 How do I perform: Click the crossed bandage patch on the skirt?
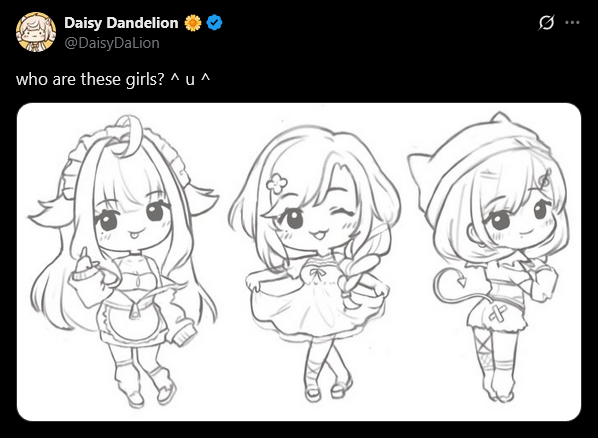point(499,314)
